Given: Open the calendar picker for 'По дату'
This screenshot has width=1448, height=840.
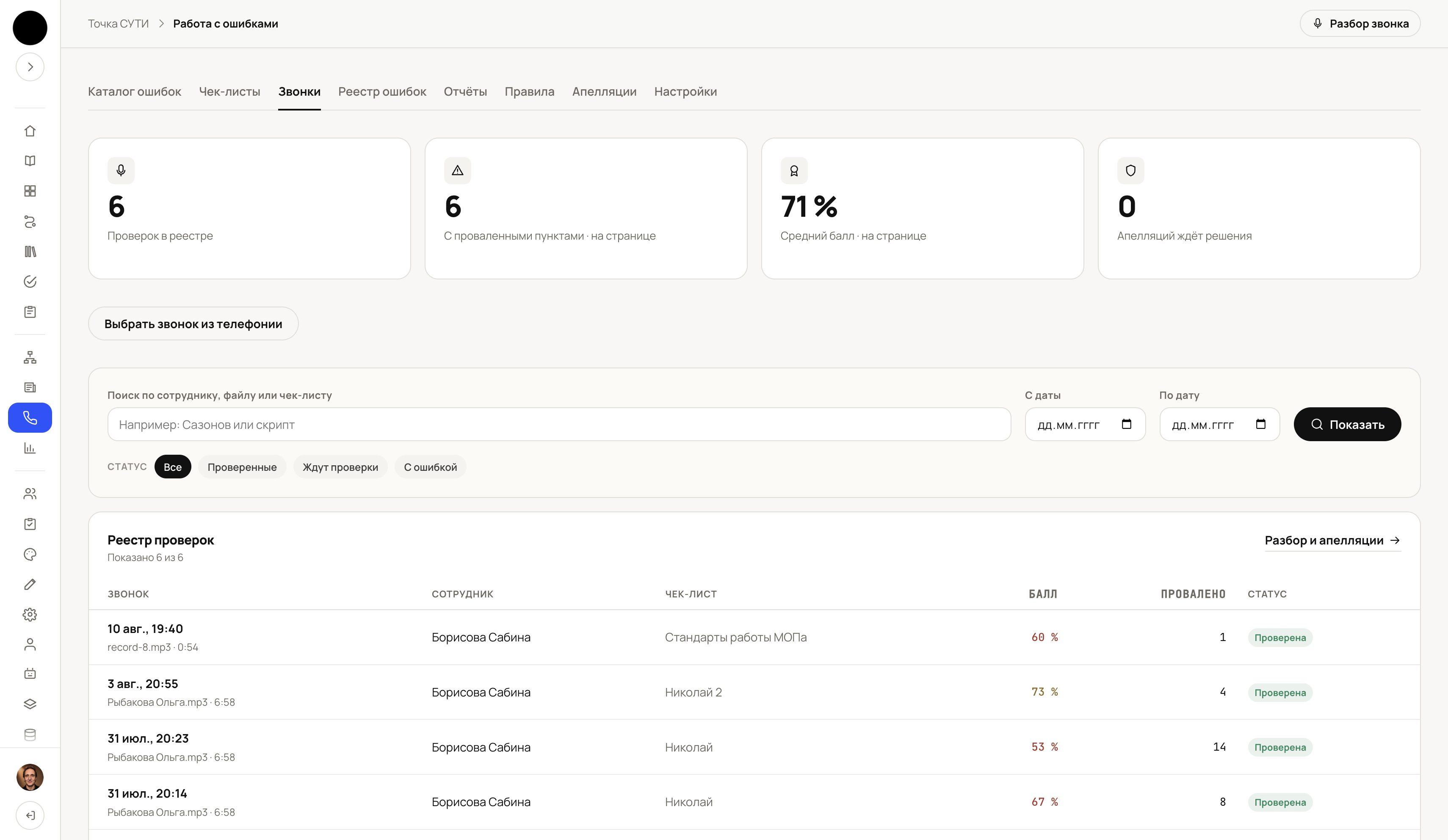Looking at the screenshot, I should click(1261, 424).
